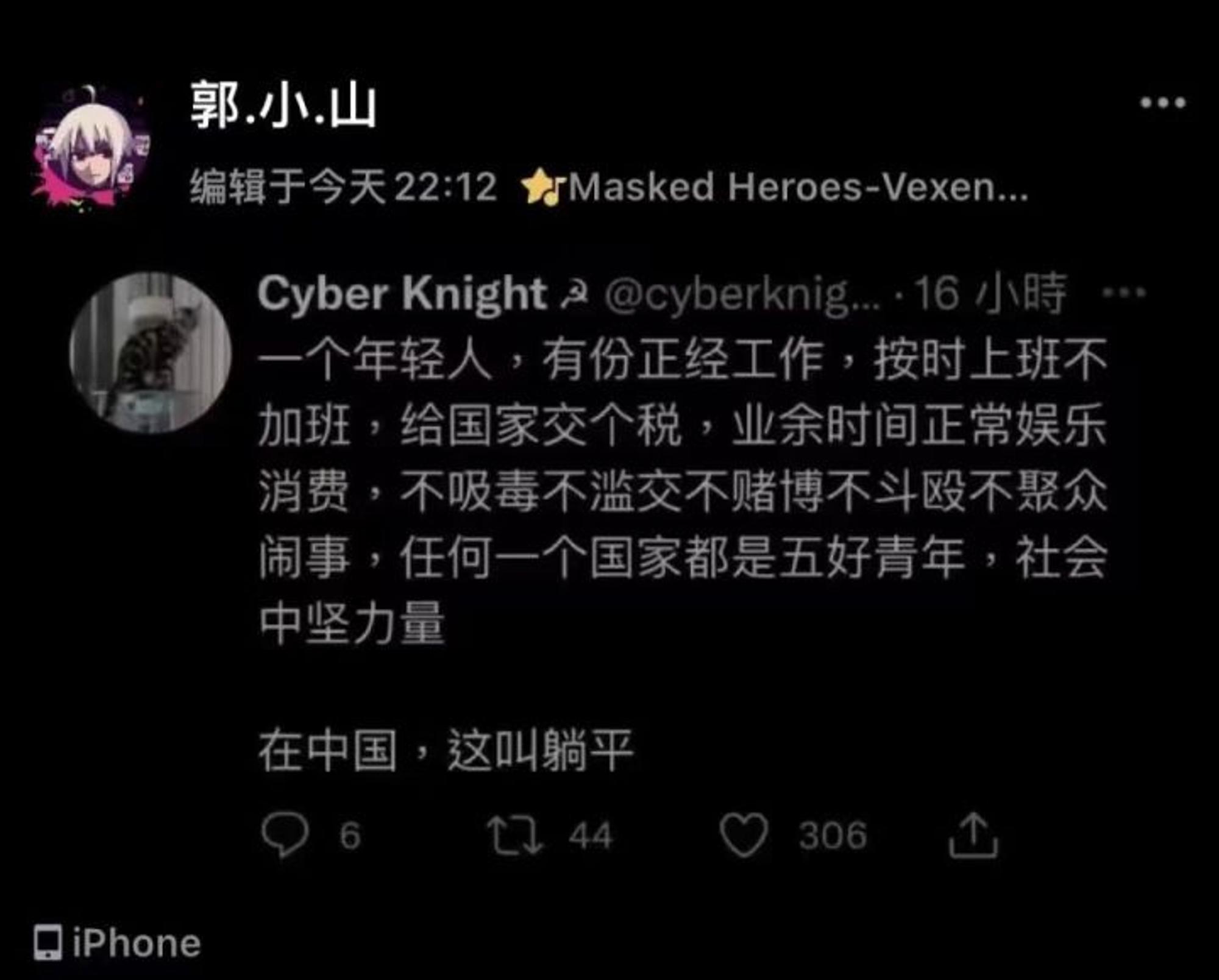This screenshot has height=980, width=1219.
Task: Tap the 306 likes count
Action: 833,836
